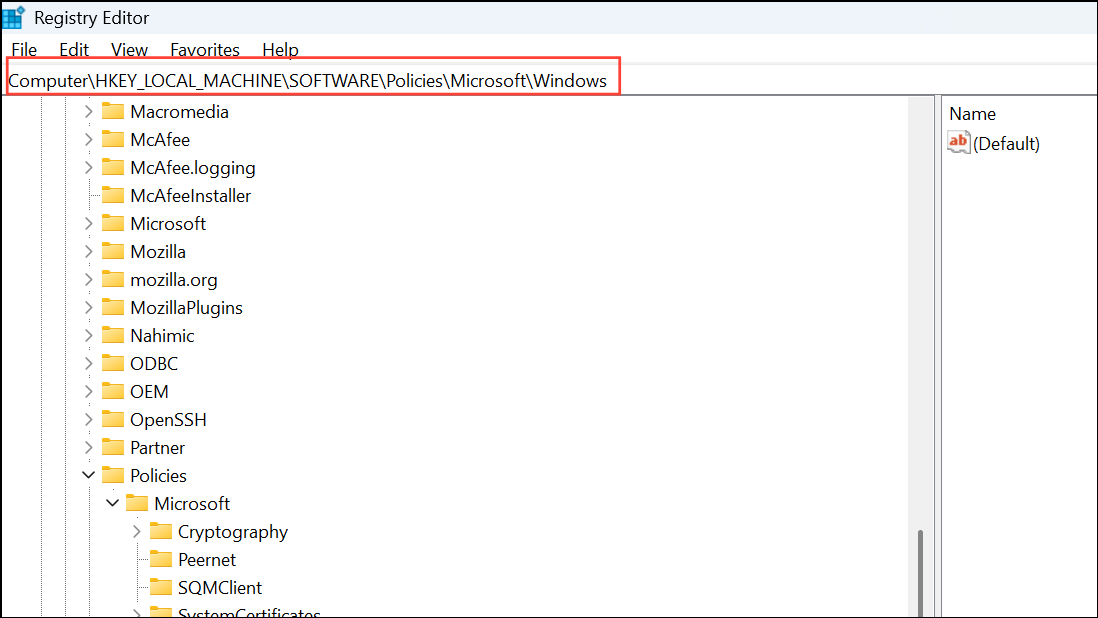Expand the MozillaPlugins key
This screenshot has width=1098, height=618.
pos(88,307)
